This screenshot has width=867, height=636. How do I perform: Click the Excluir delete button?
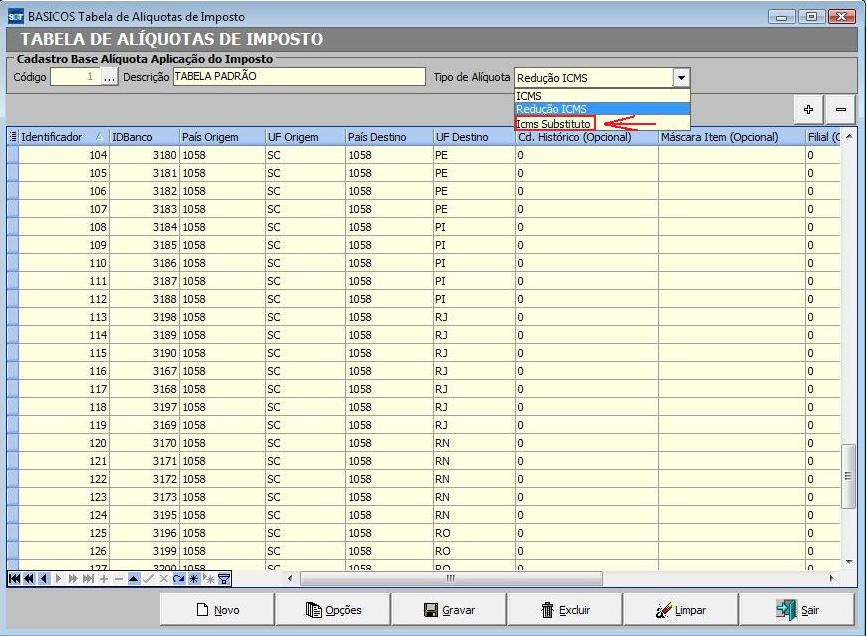pos(564,610)
